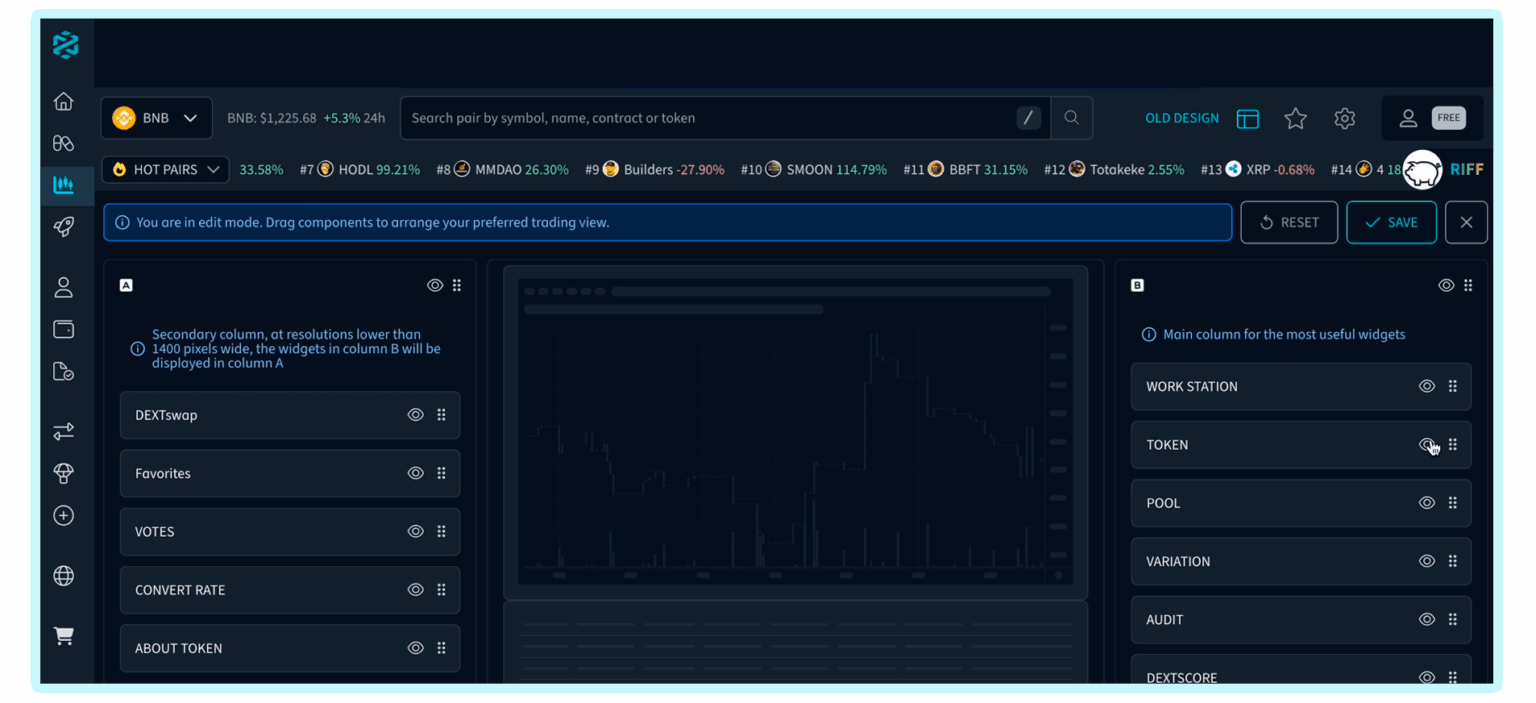Open hot pair #8 MMDAO
1536x703 pixels.
point(502,170)
